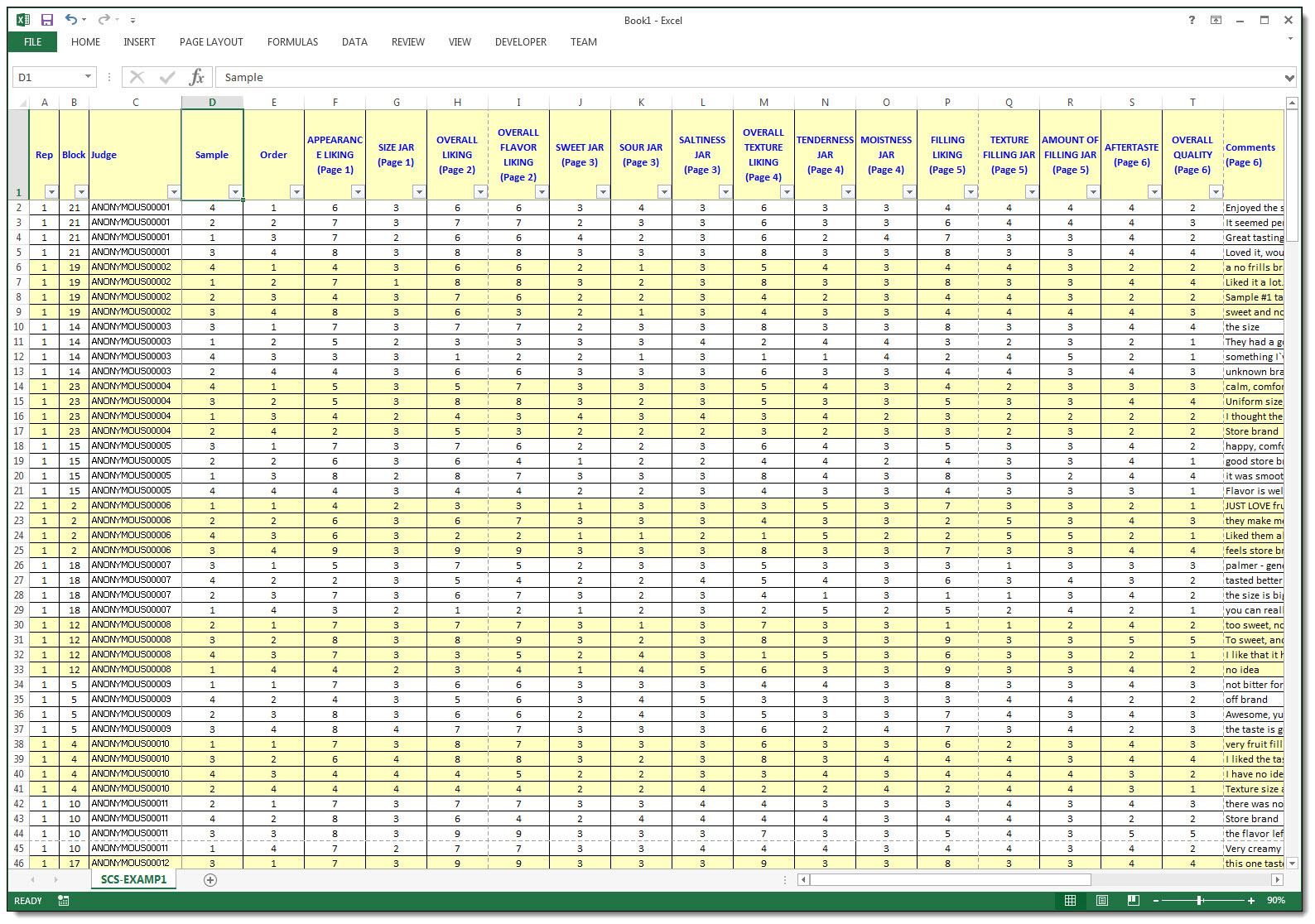The height and width of the screenshot is (924, 1315).
Task: Click the zoom in plus icon
Action: [x=1250, y=901]
